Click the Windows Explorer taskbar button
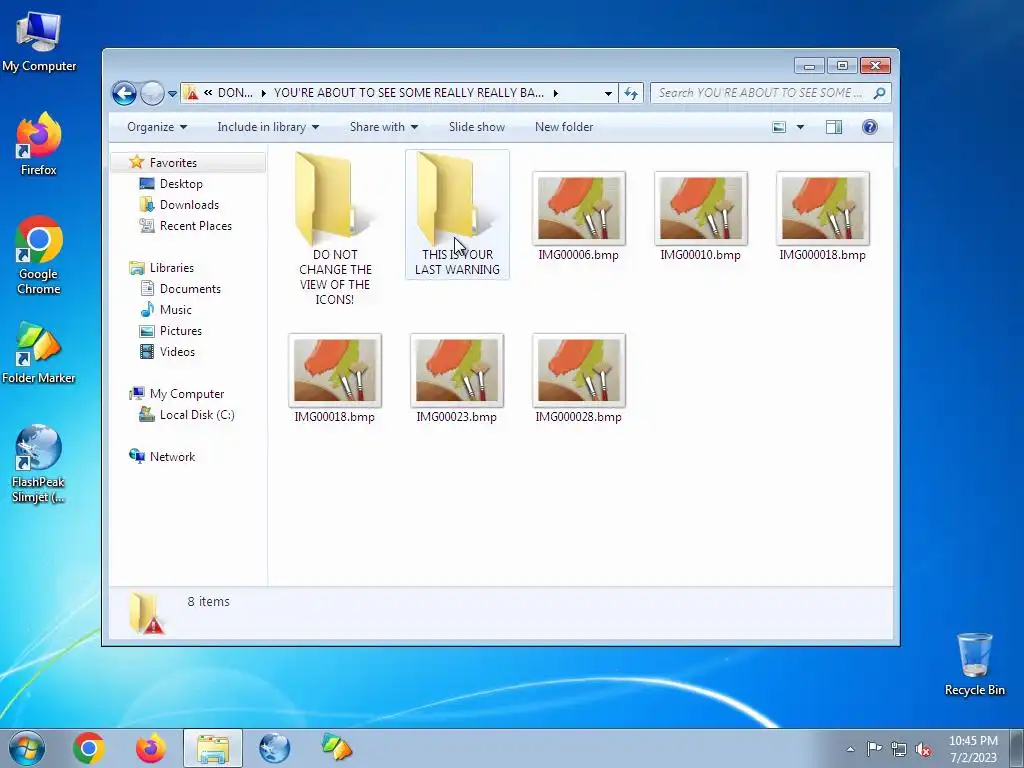 point(213,748)
